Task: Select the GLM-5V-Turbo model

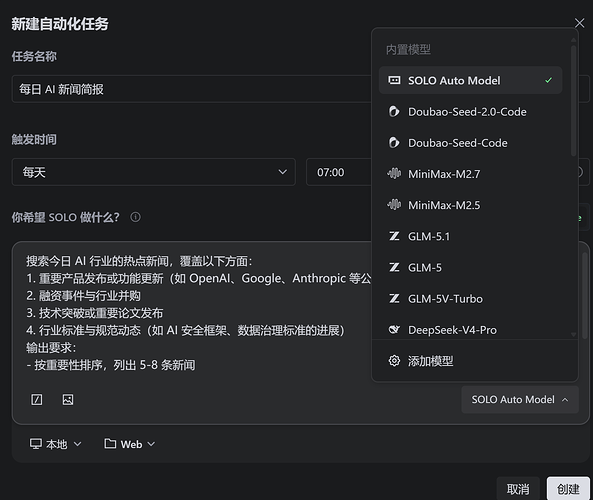Action: 470,299
